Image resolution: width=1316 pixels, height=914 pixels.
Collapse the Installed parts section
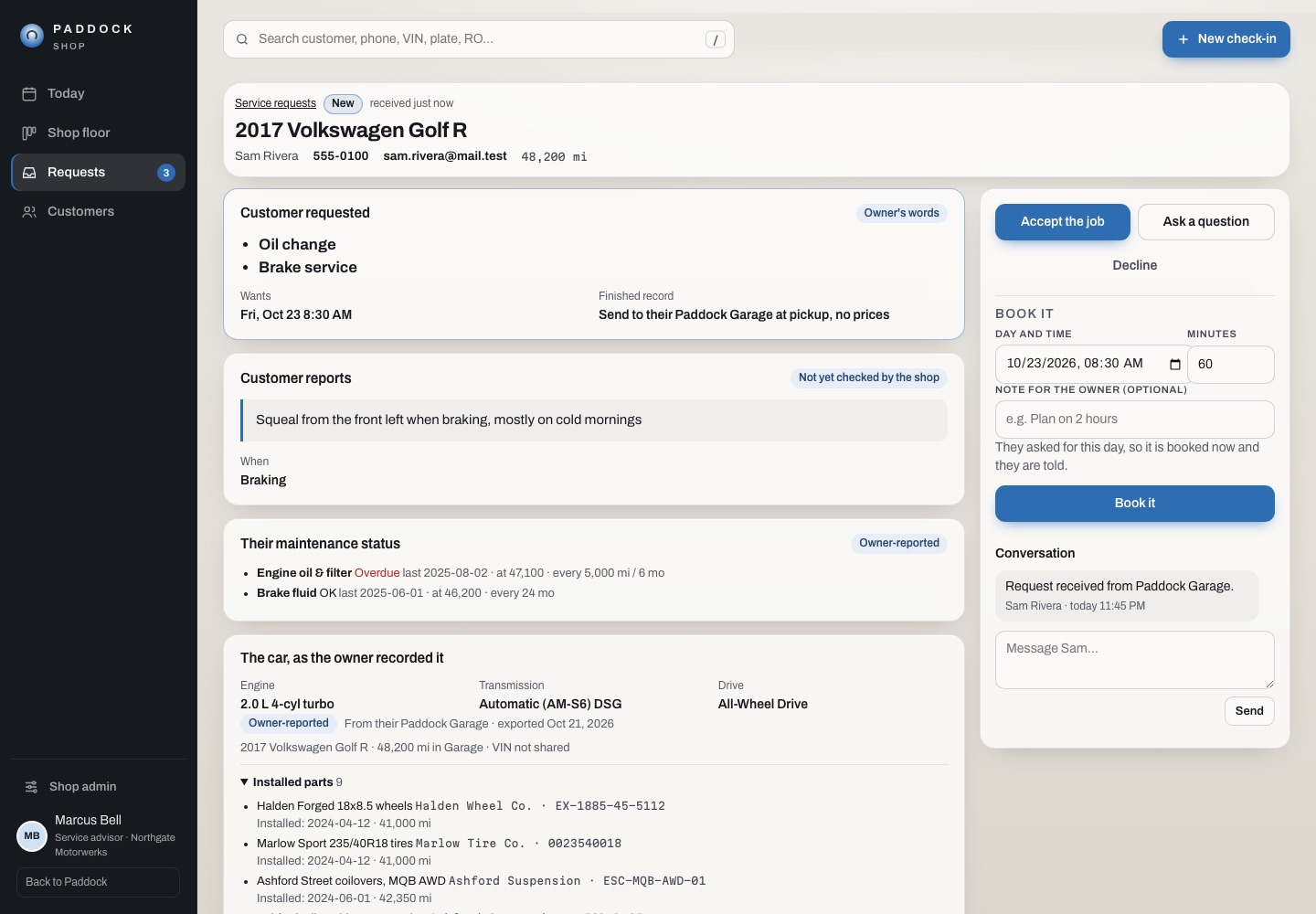(291, 781)
